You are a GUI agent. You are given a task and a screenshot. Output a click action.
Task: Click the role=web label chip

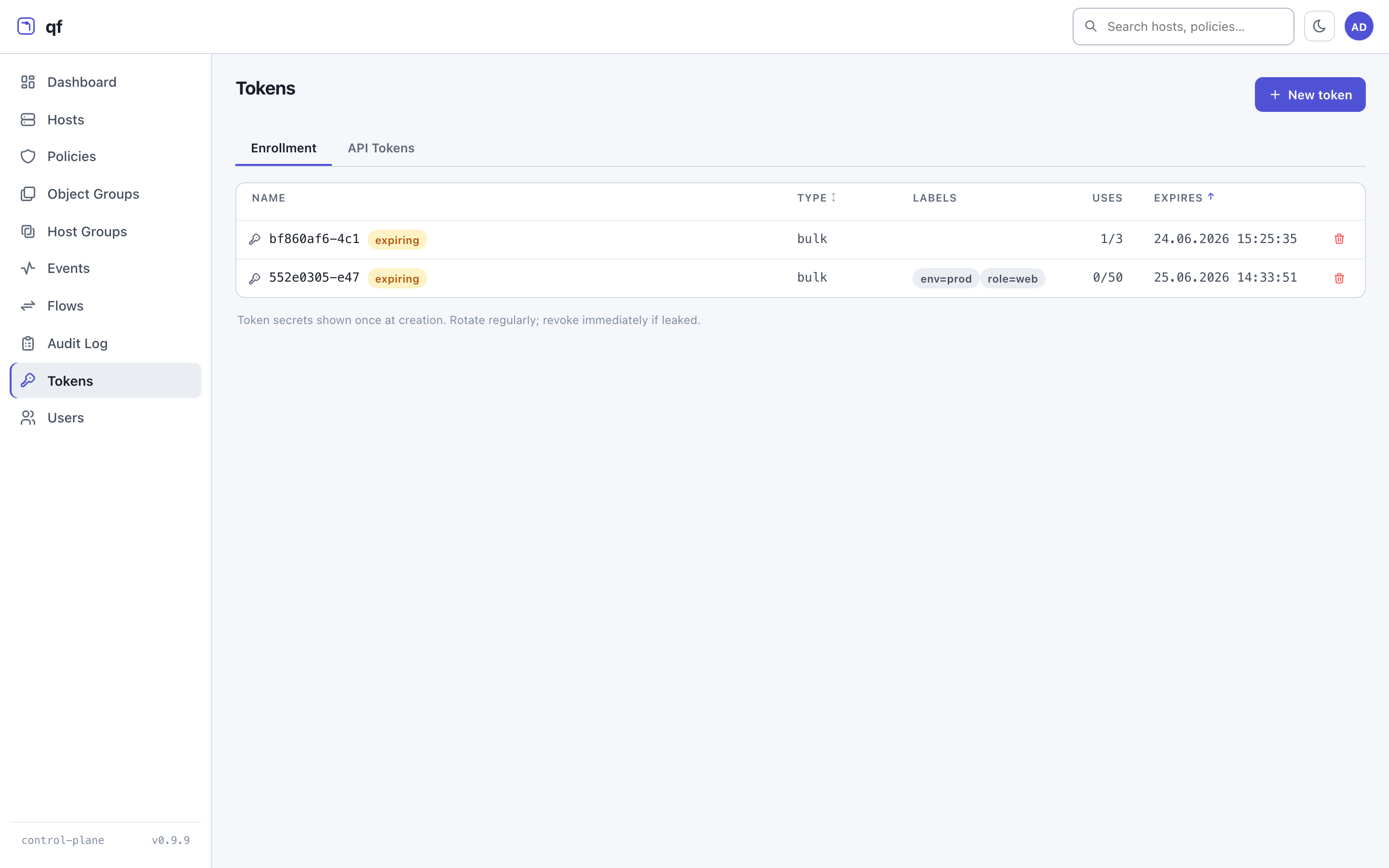[1012, 278]
